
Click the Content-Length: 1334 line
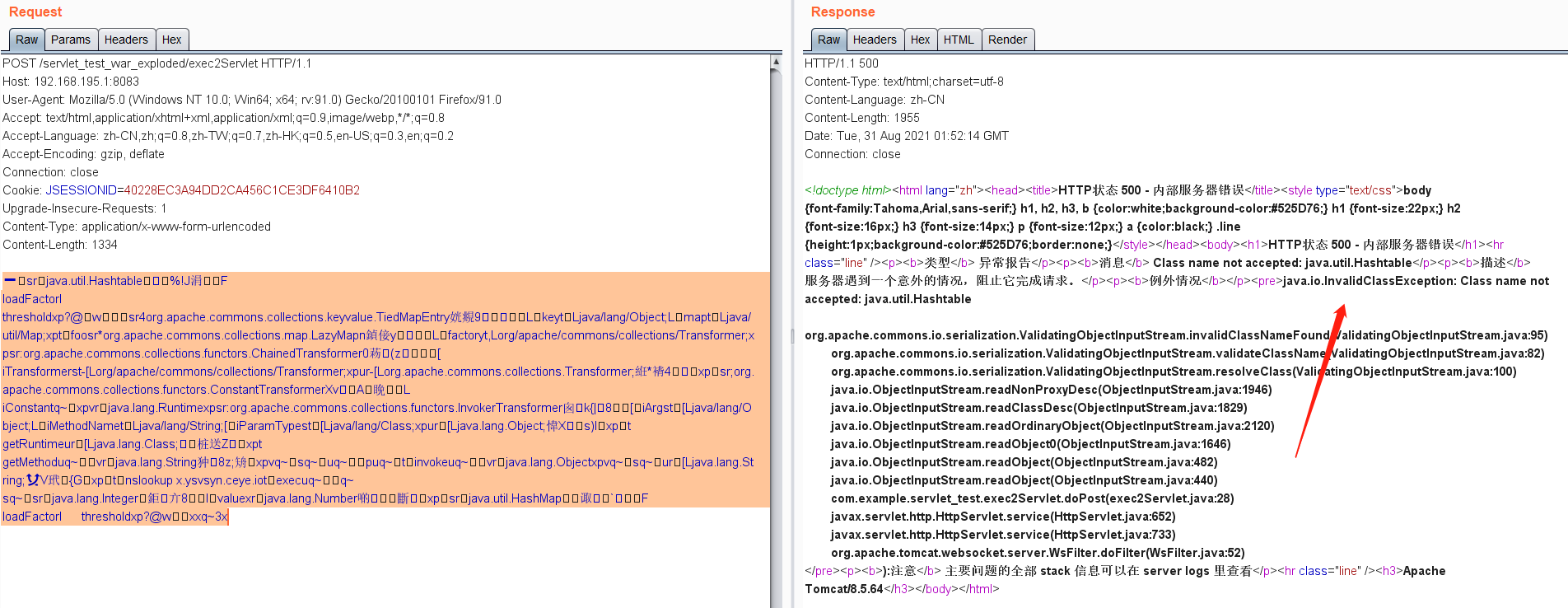coord(60,245)
